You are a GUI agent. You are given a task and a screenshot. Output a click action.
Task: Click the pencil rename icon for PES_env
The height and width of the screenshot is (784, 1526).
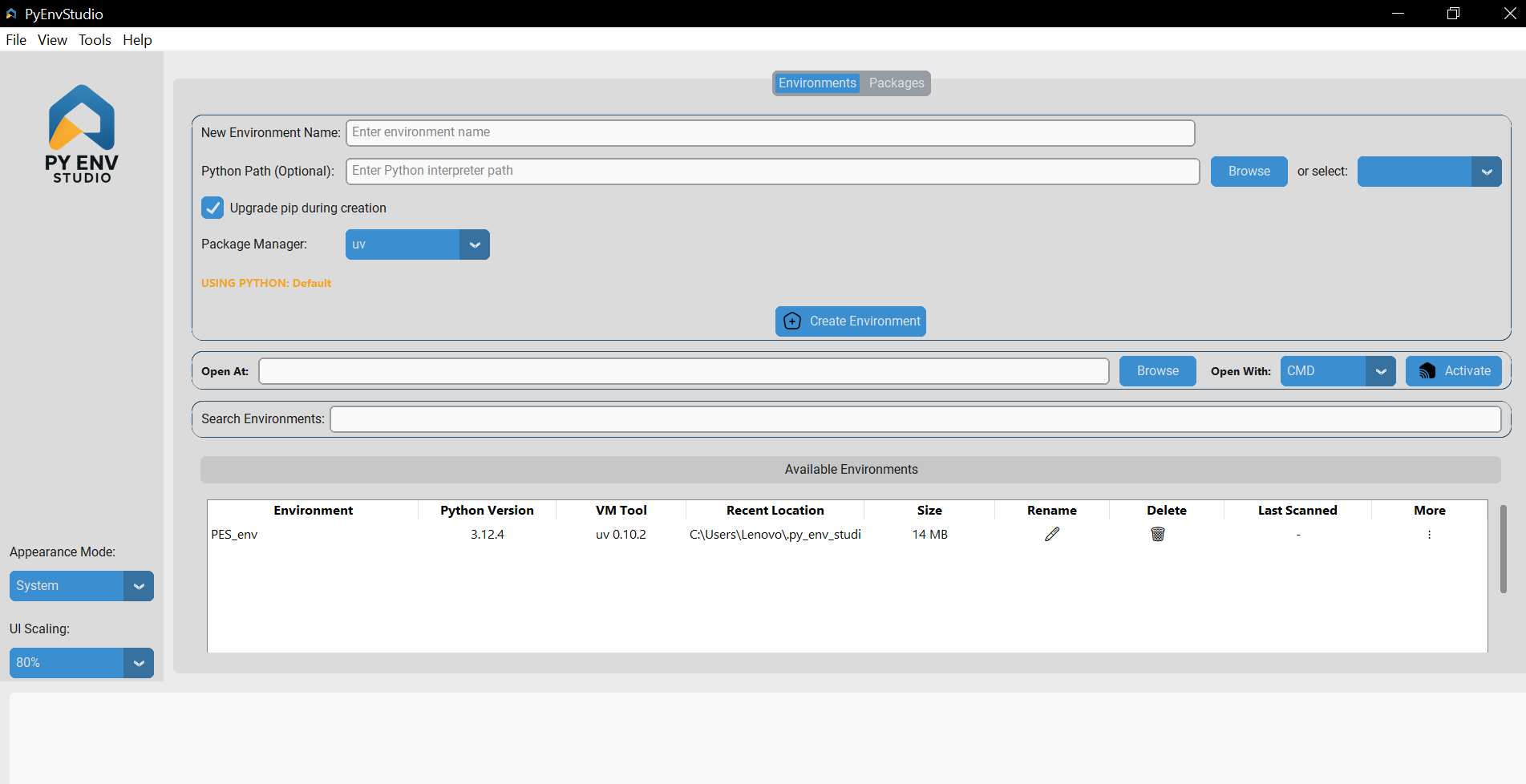(x=1052, y=534)
